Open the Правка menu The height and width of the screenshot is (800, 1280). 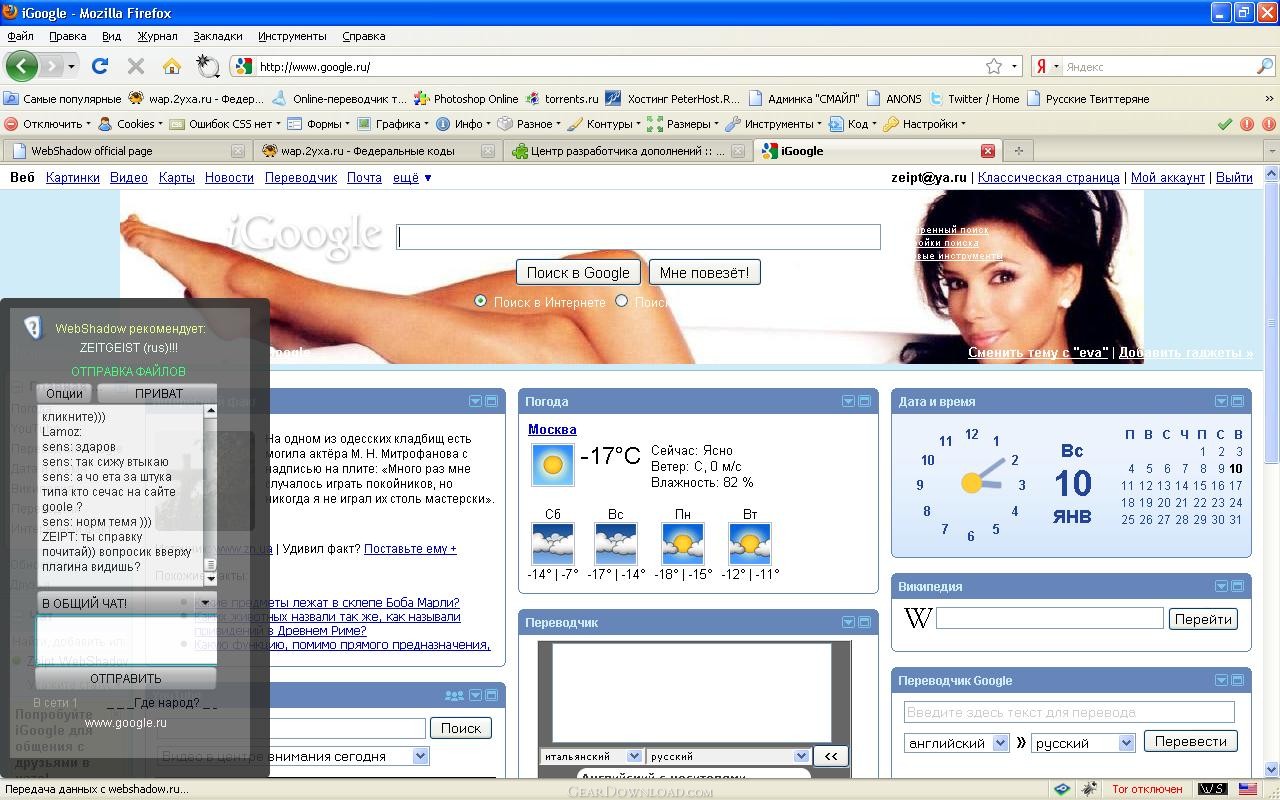[x=67, y=36]
